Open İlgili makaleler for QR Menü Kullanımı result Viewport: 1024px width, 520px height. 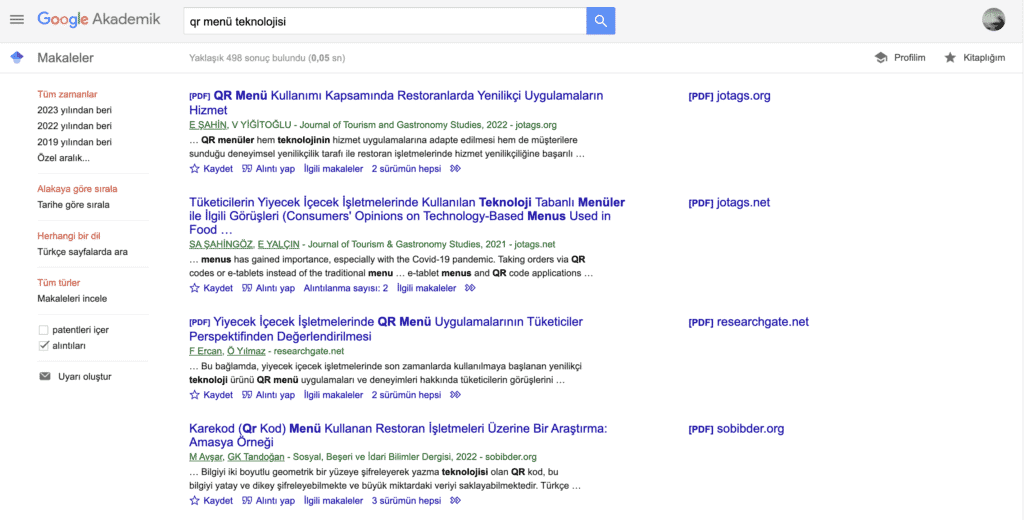(333, 169)
